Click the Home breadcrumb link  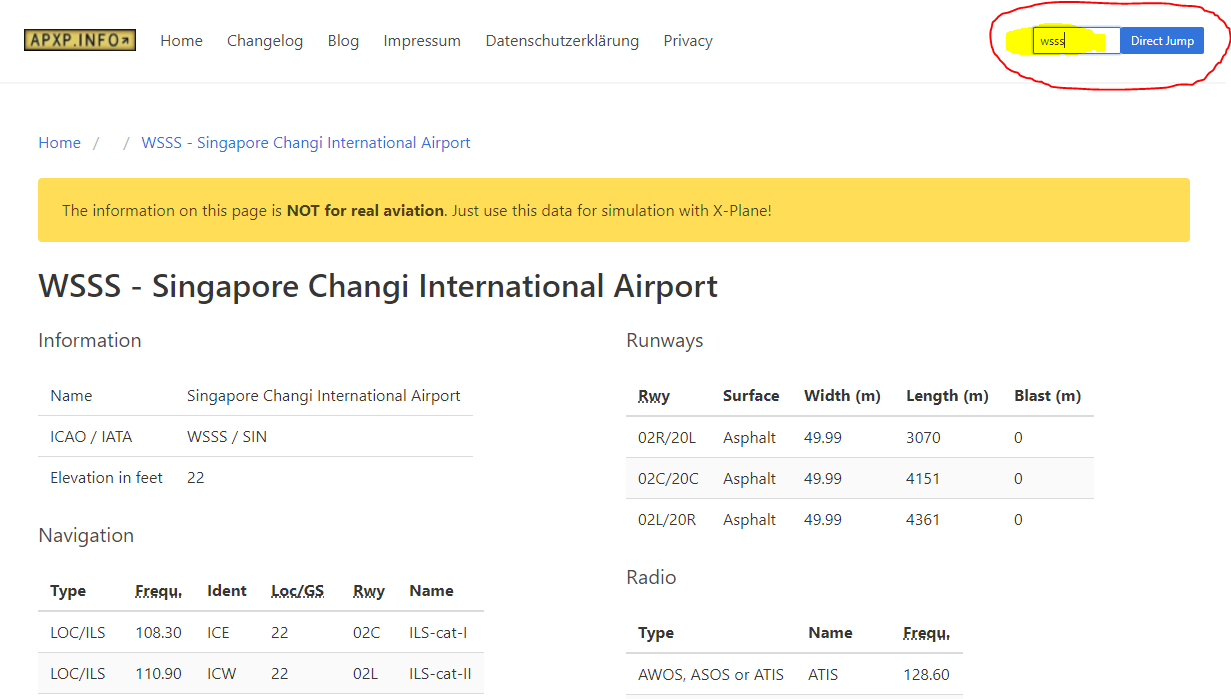59,143
